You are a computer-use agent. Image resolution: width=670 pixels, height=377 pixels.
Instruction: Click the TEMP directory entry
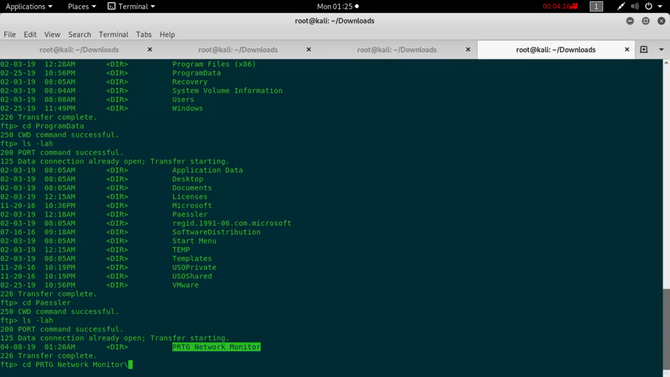coord(181,250)
